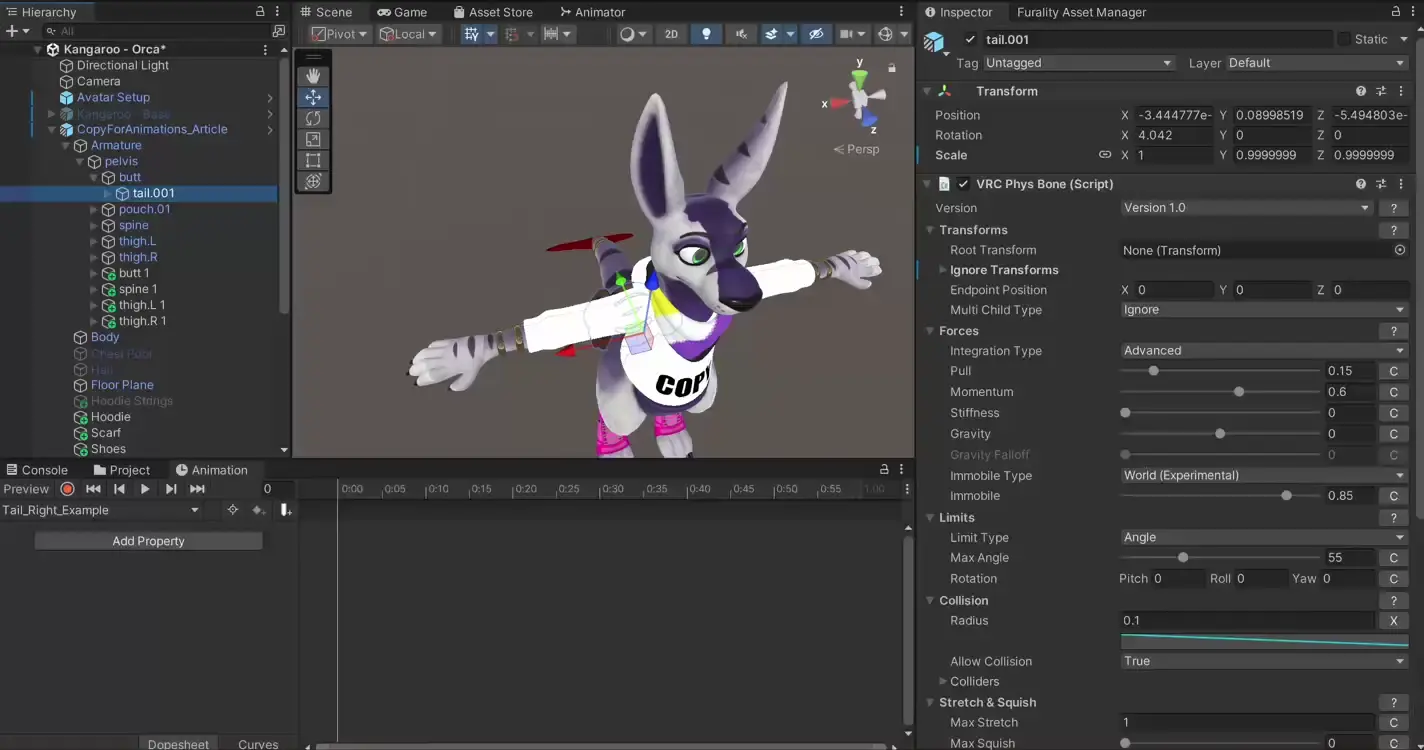Select the Scale tool in Scene toolbar
1424x750 pixels.
313,139
